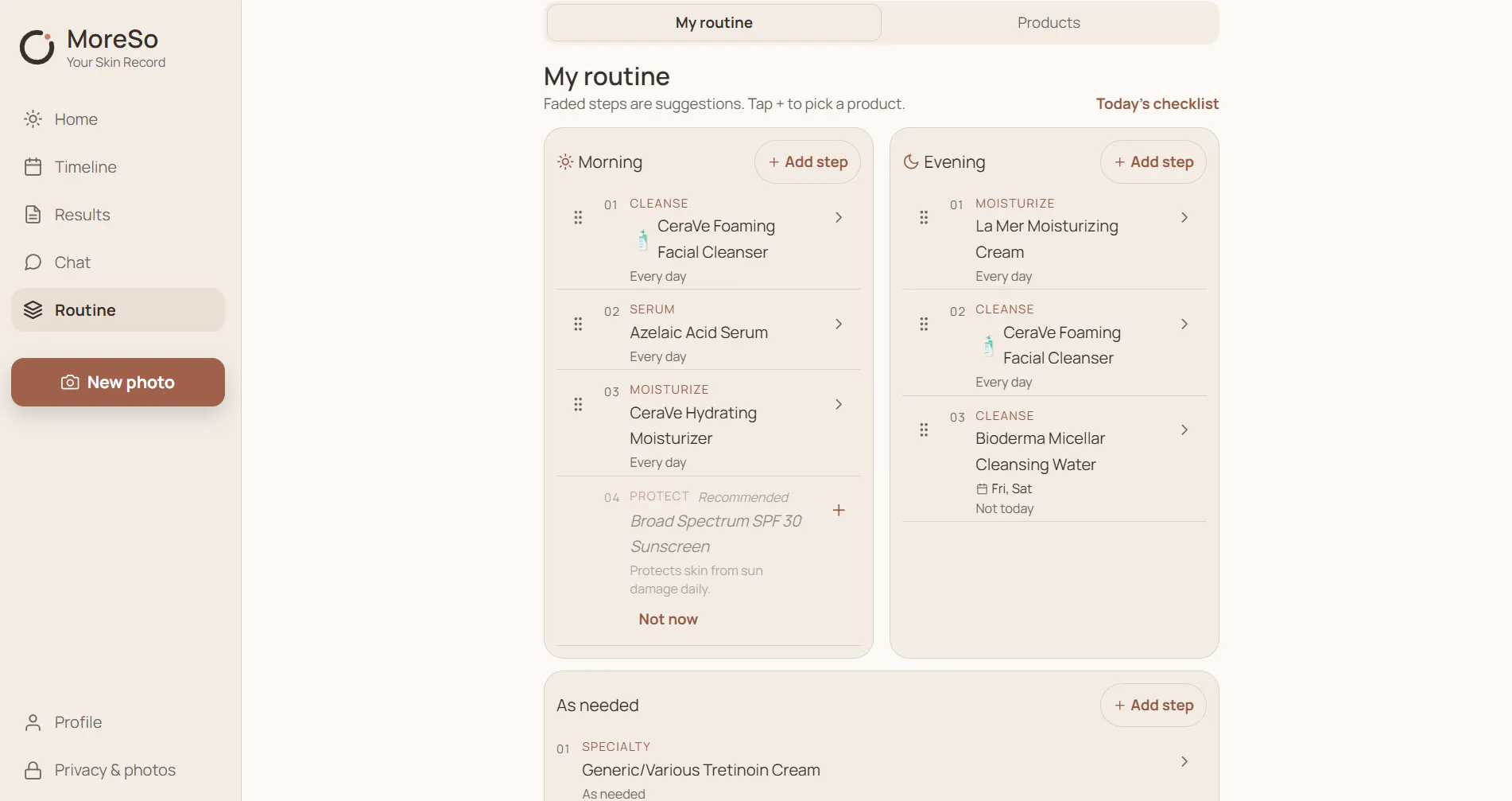Click evening CeraVe Foaming Cleanser product thumbnail
Viewport: 1512px width, 801px height.
click(988, 345)
